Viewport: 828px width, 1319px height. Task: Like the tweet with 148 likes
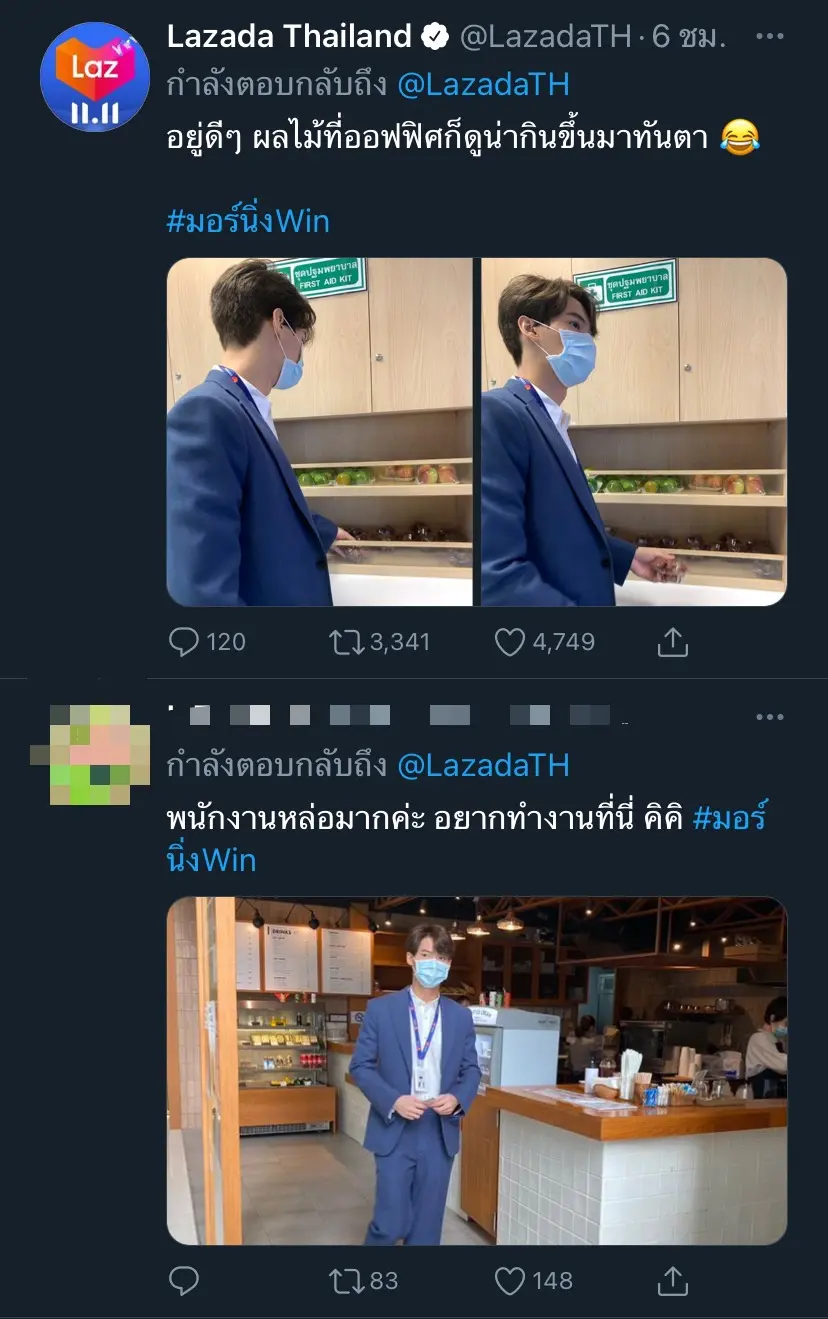coord(510,1280)
